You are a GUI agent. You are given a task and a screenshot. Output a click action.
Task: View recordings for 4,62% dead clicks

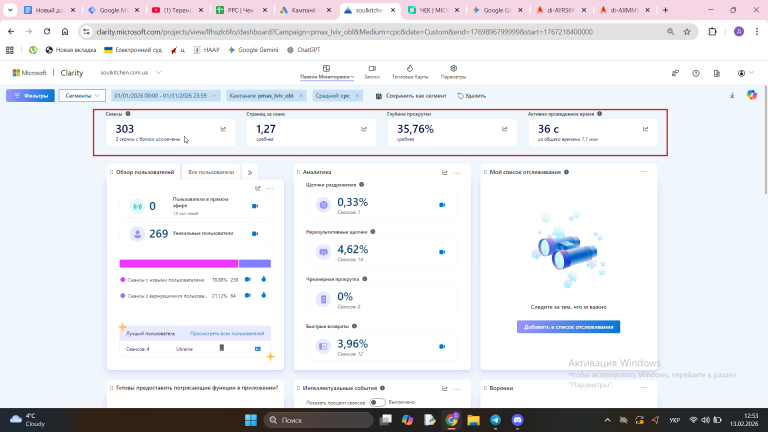(x=442, y=252)
